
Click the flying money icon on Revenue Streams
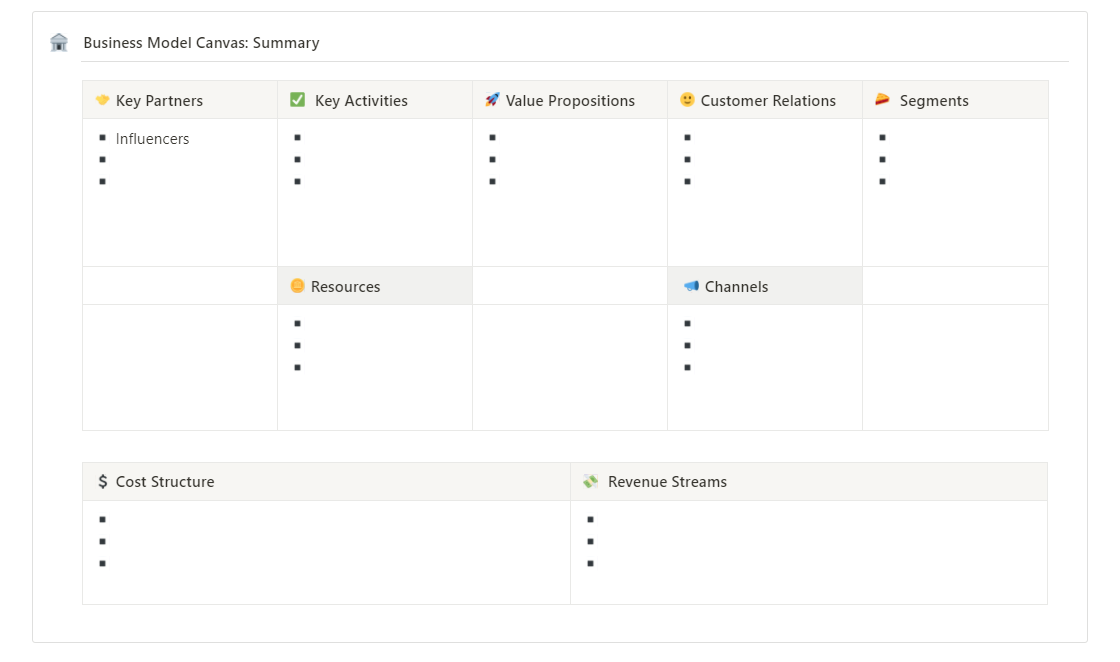click(591, 481)
